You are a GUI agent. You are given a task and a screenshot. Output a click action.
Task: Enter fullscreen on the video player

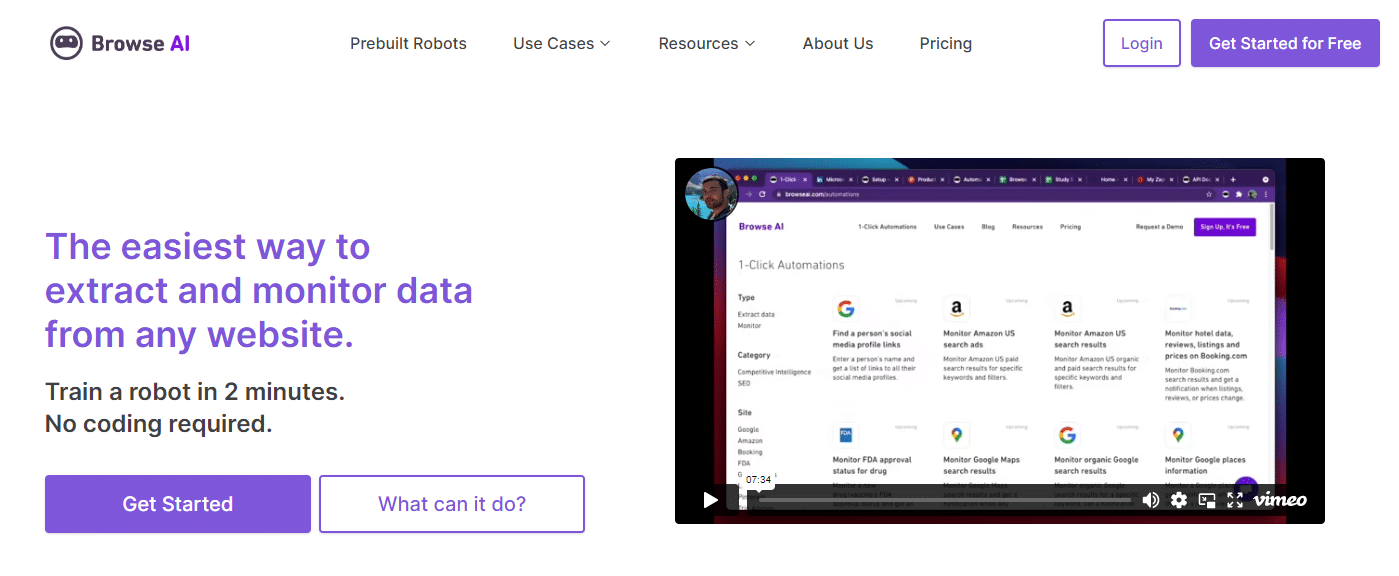[1235, 500]
